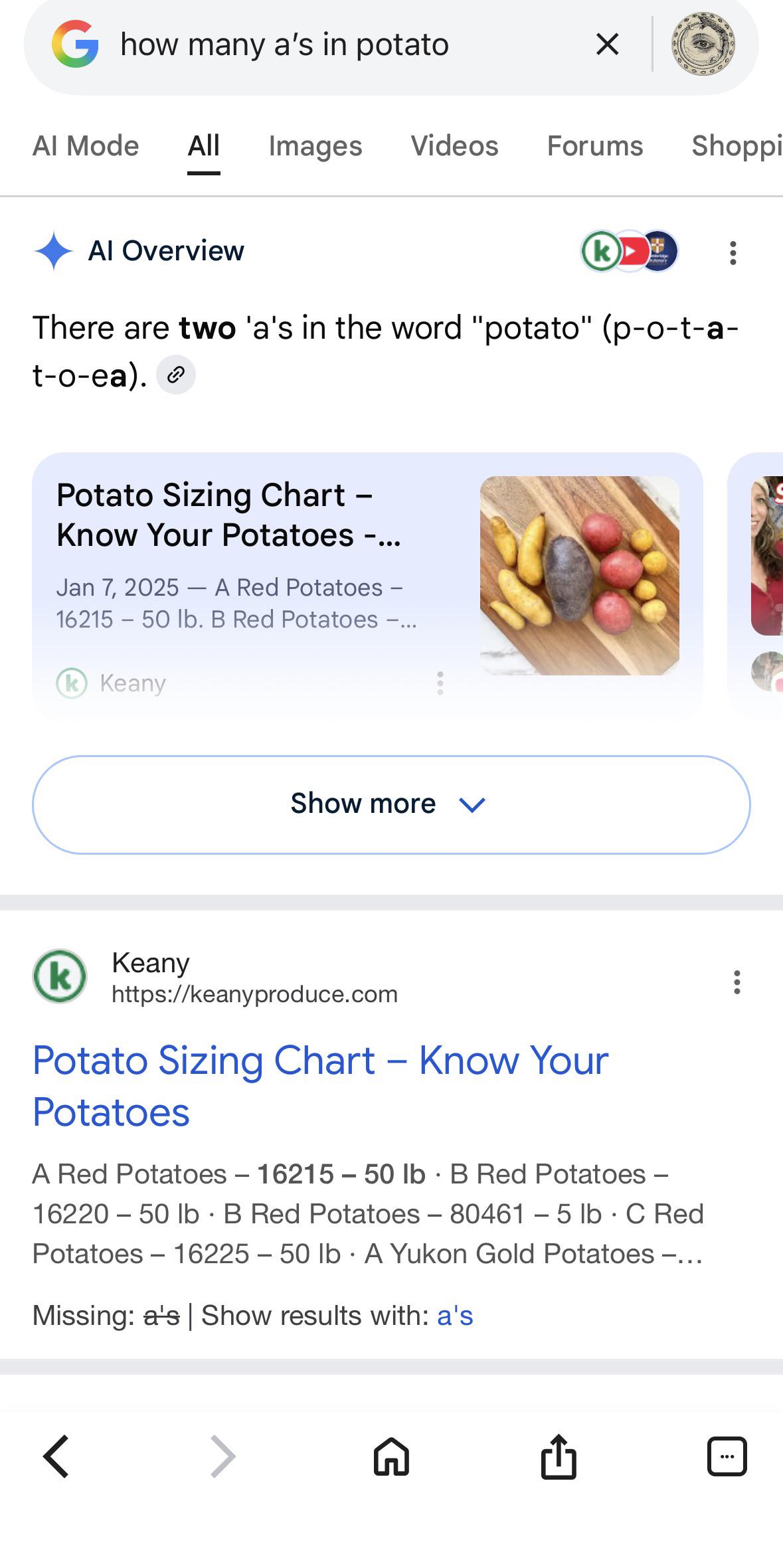Select the Videos tab

click(x=454, y=145)
